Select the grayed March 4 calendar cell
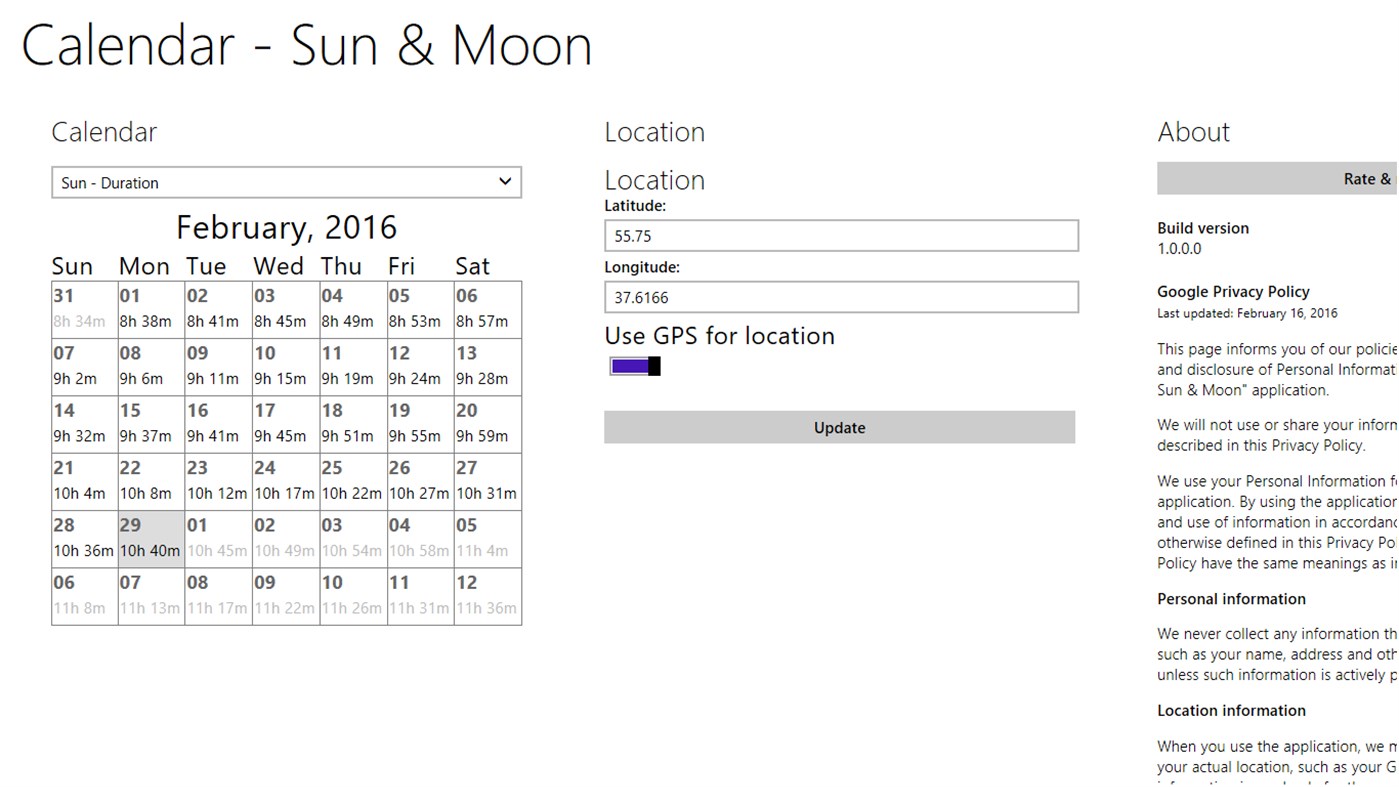Screen dimensions: 1399x787 [420, 537]
